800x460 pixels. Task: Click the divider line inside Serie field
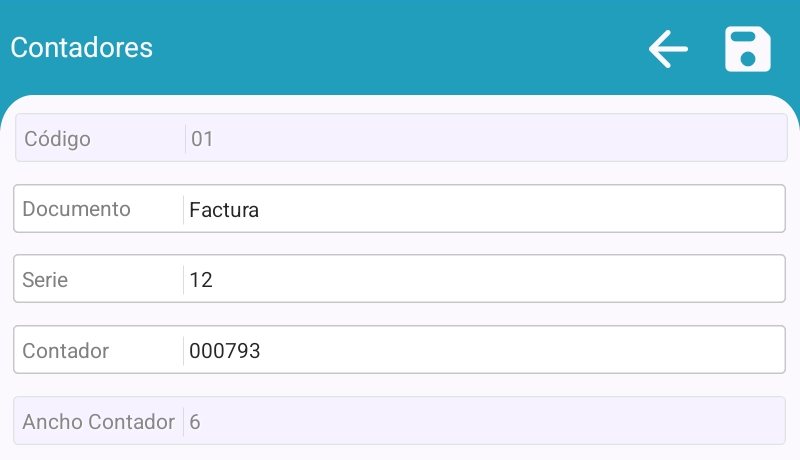click(183, 280)
